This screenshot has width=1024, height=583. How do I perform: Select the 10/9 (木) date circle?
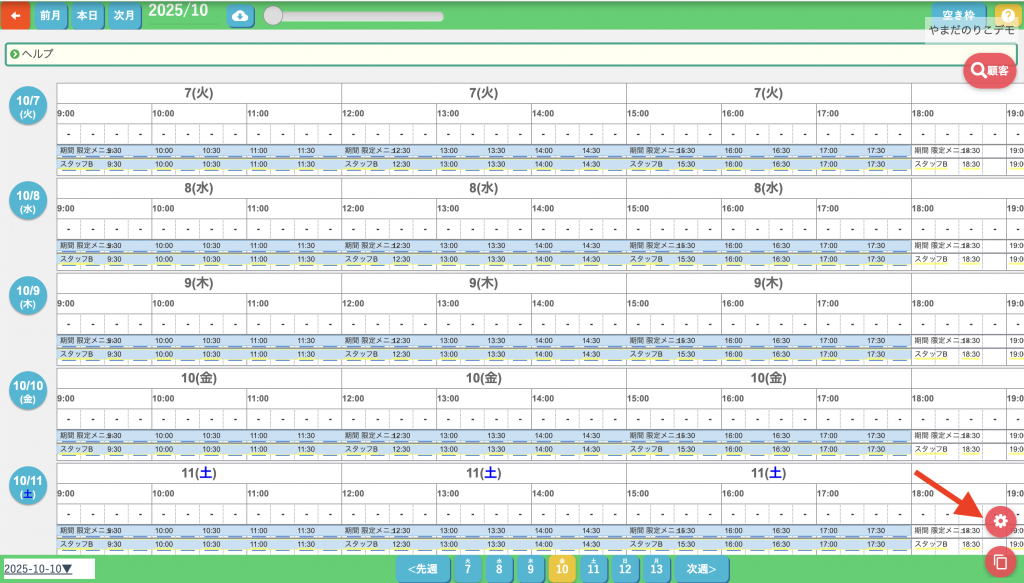point(28,295)
